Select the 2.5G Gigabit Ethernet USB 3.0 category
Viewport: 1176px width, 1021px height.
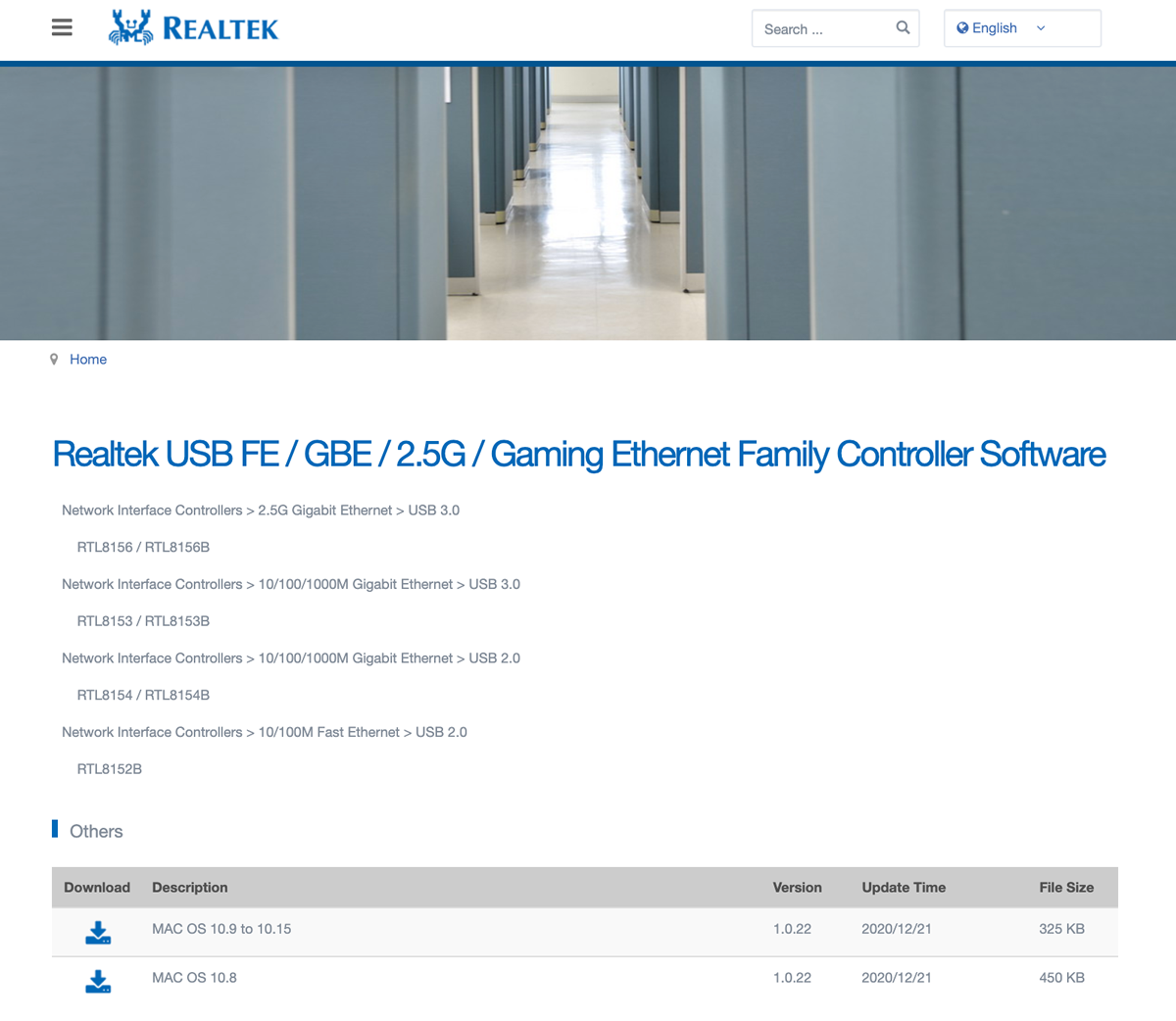pos(261,510)
